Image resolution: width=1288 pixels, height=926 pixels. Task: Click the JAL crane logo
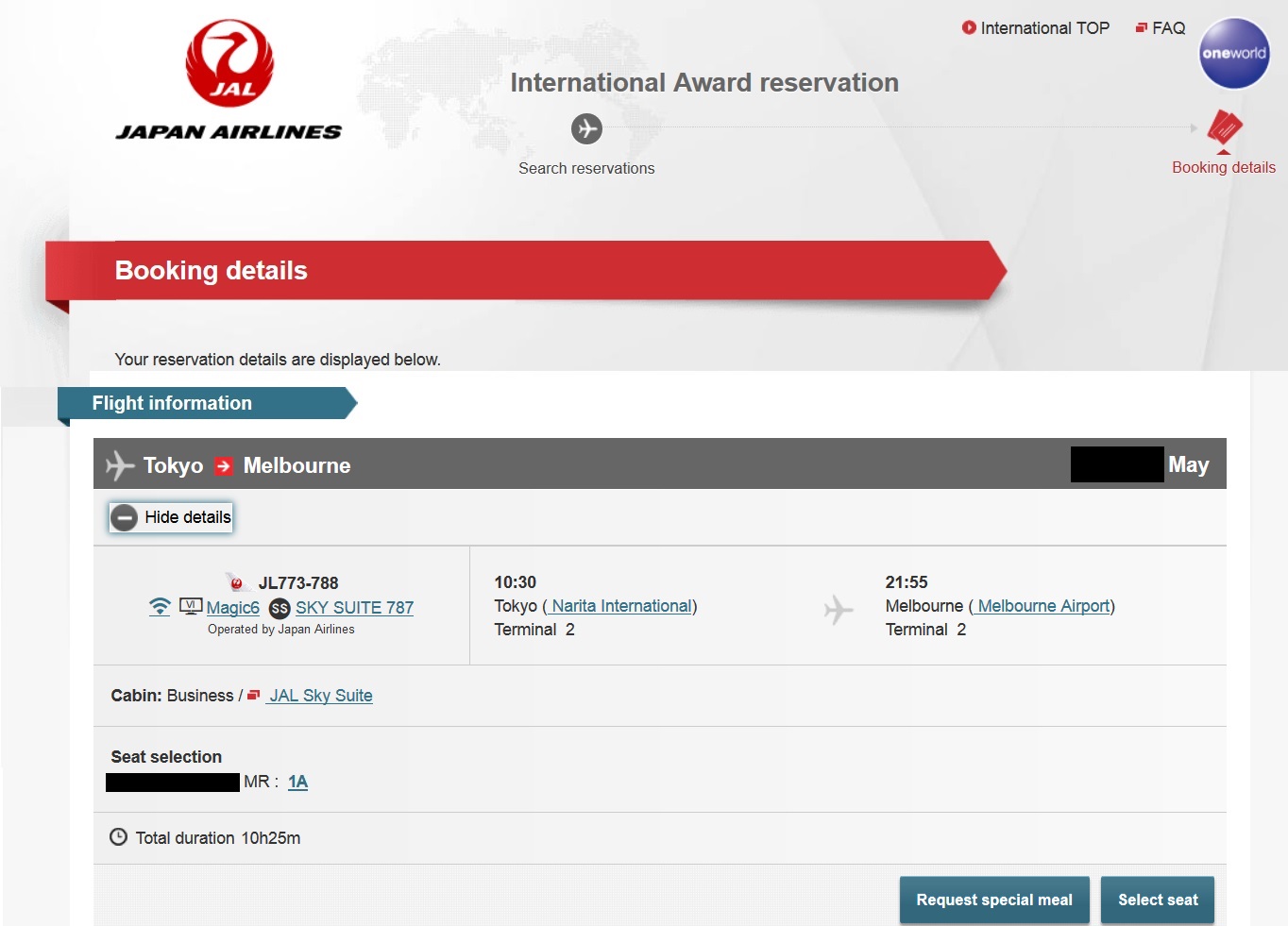pyautogui.click(x=229, y=63)
